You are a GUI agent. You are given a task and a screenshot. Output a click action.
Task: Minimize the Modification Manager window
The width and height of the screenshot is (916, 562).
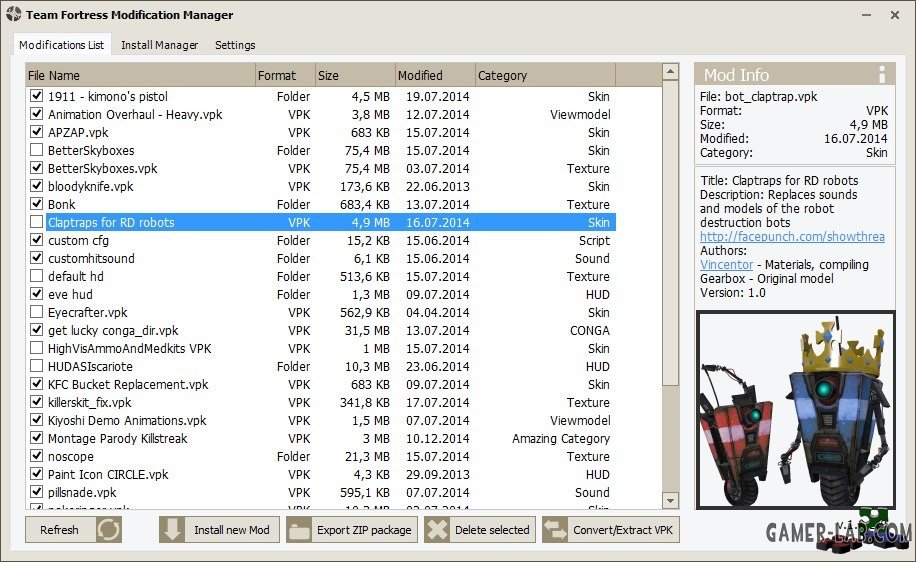tap(866, 15)
